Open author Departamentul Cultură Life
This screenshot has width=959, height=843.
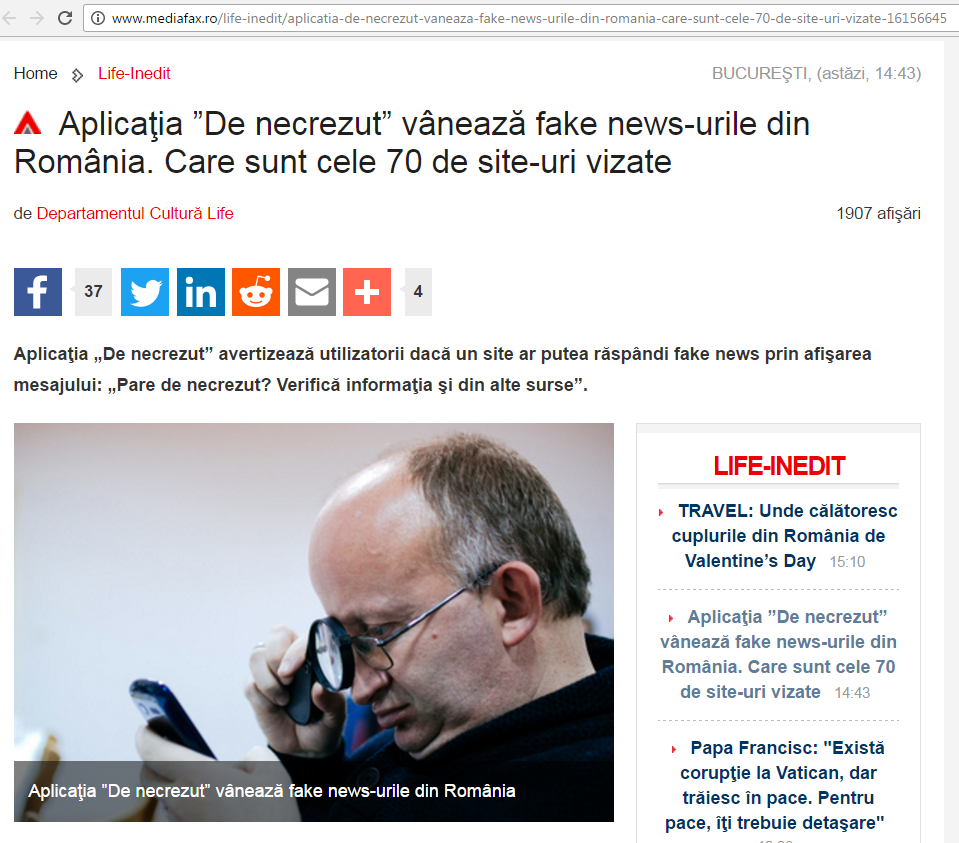click(x=135, y=214)
